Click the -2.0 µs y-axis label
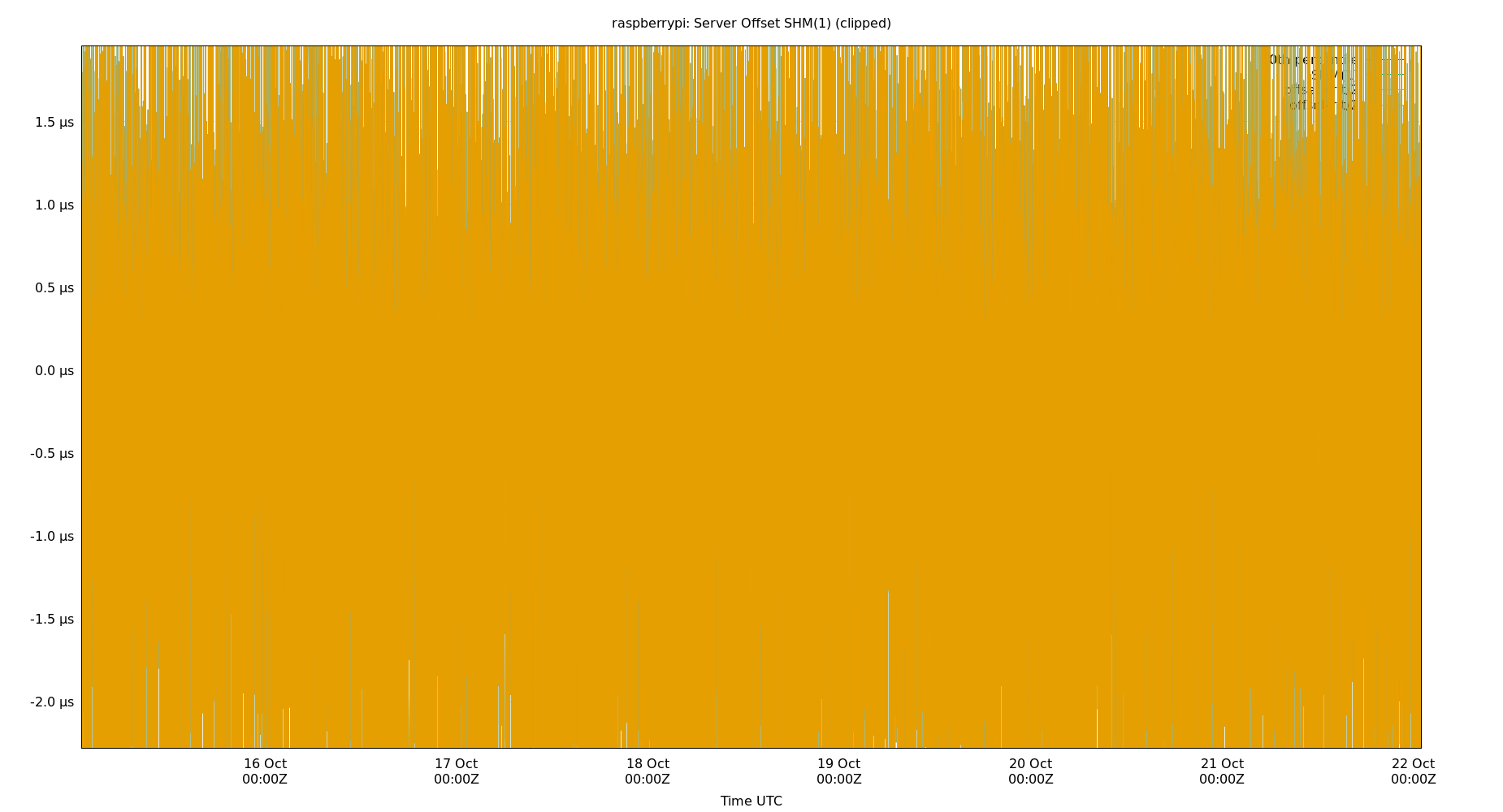This screenshot has width=1503, height=812. point(52,702)
